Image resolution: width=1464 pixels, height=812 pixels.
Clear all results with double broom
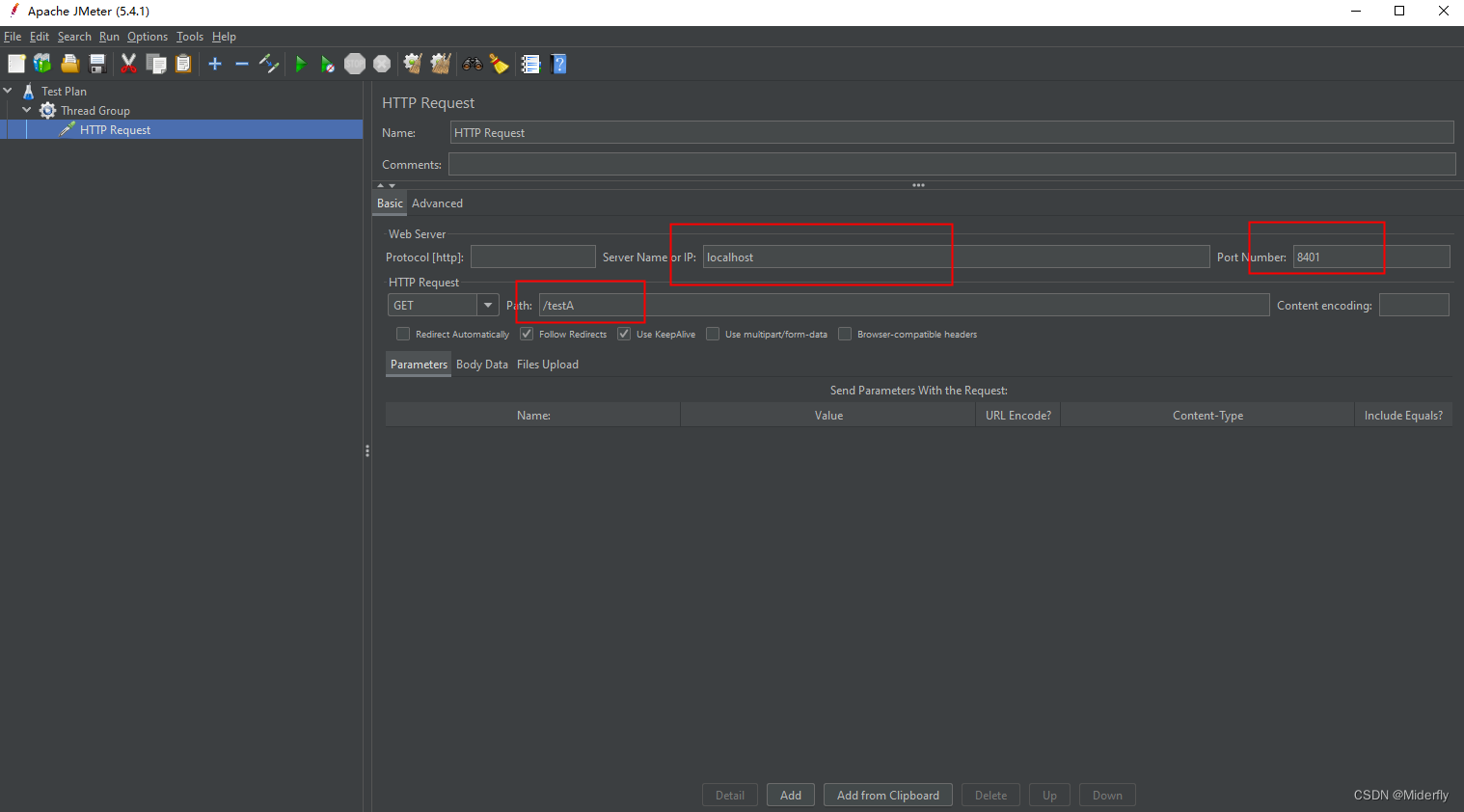[441, 64]
